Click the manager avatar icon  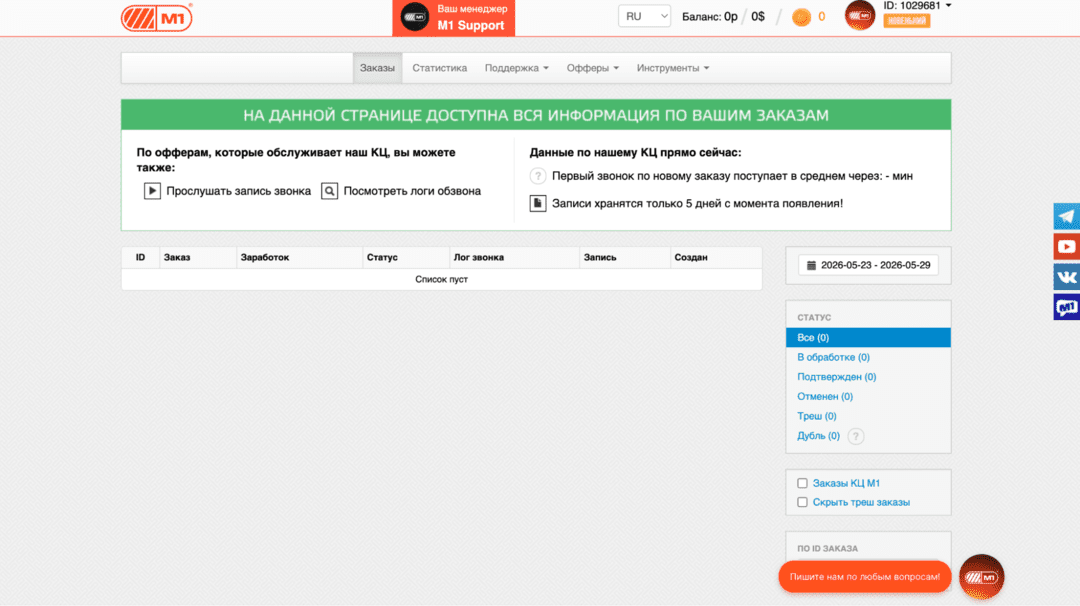click(x=415, y=17)
